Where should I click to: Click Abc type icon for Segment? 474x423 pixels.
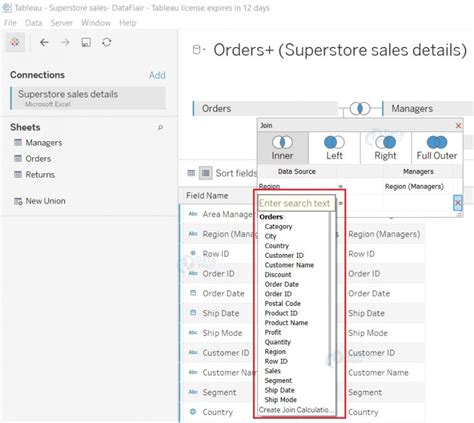tap(193, 392)
